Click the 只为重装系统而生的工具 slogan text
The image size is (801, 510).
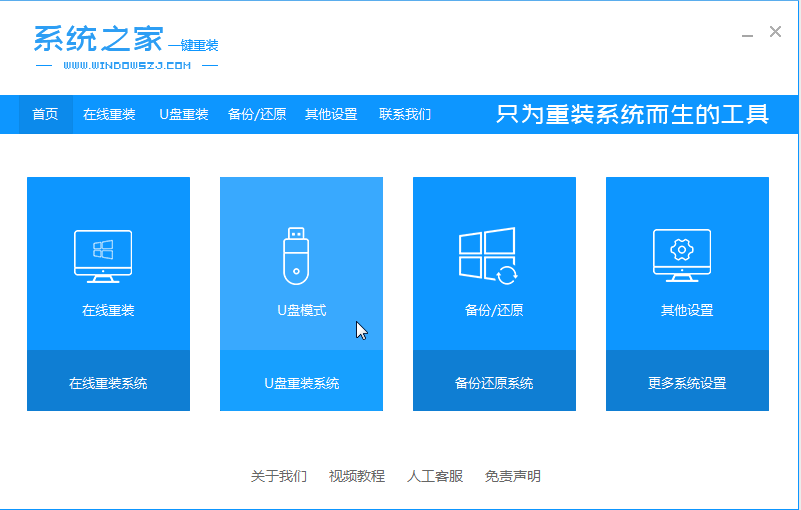tap(632, 114)
